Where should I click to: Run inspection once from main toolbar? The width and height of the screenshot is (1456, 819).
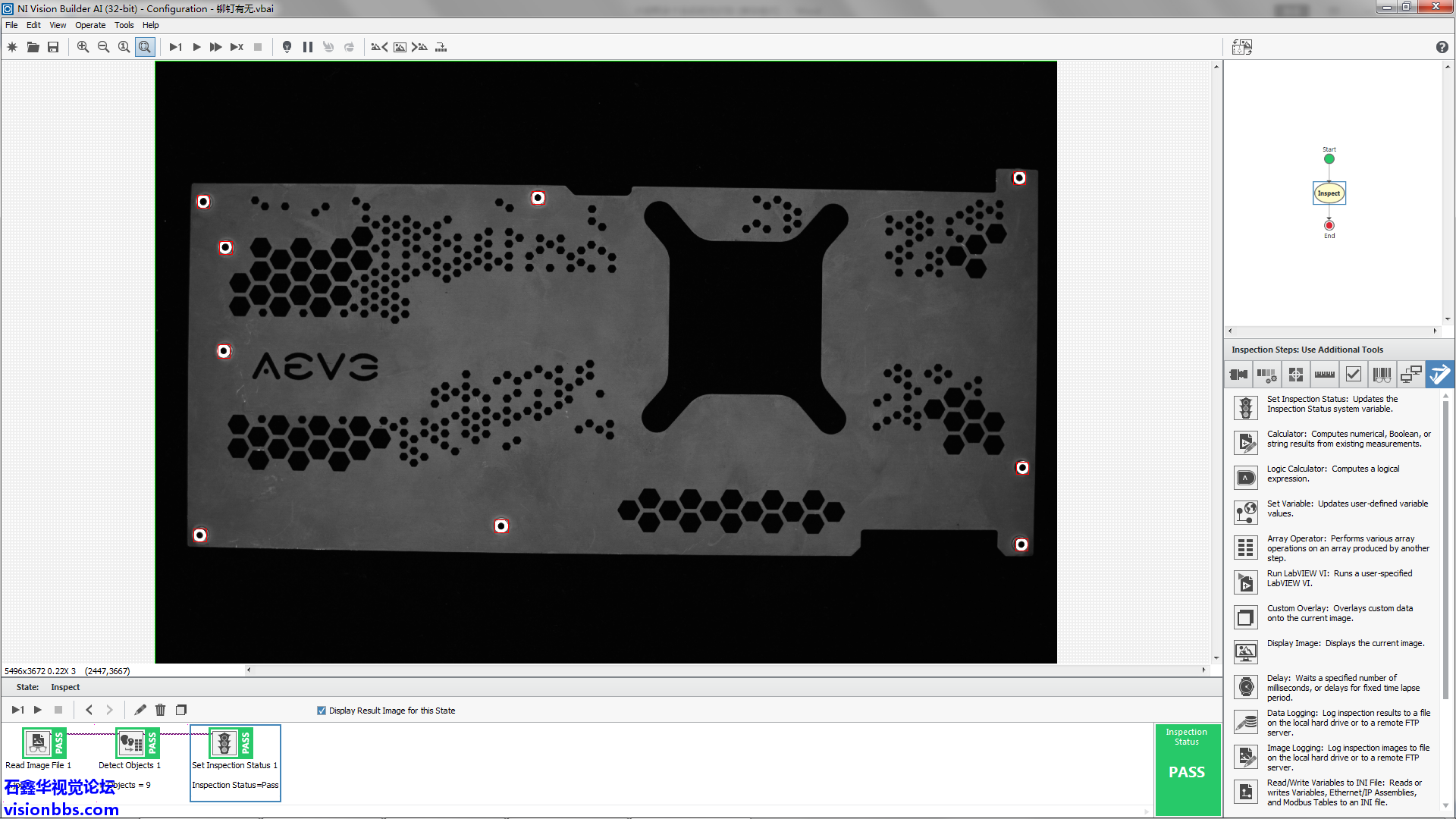coord(175,47)
